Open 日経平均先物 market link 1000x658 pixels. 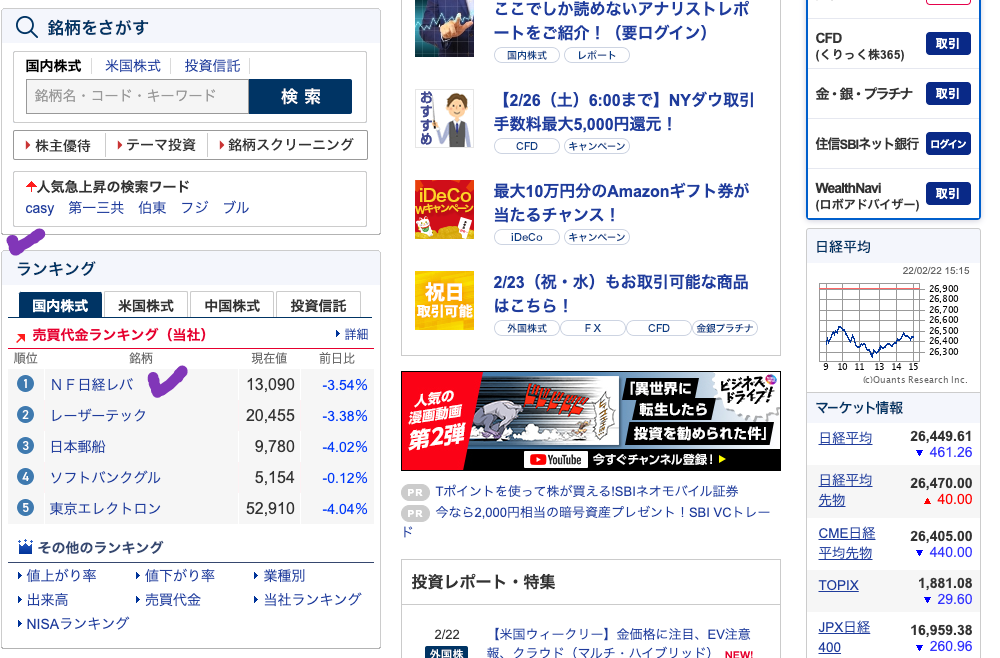click(x=845, y=490)
